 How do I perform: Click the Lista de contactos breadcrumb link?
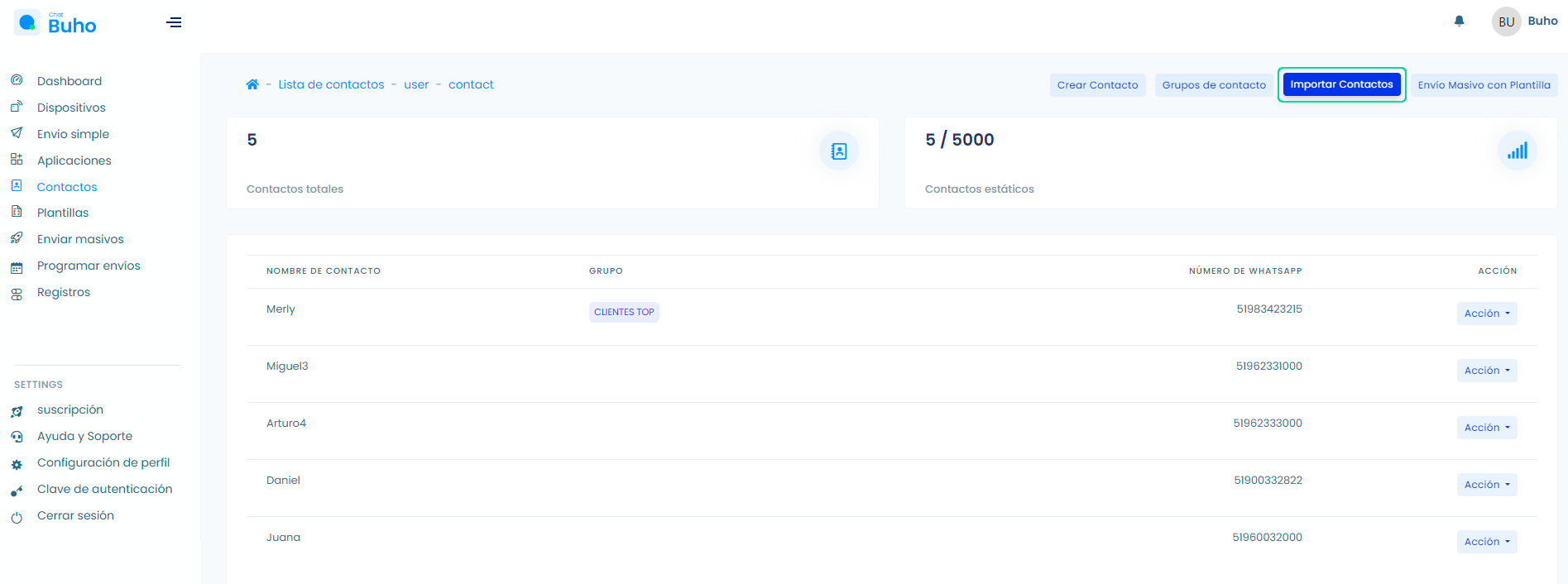(331, 84)
